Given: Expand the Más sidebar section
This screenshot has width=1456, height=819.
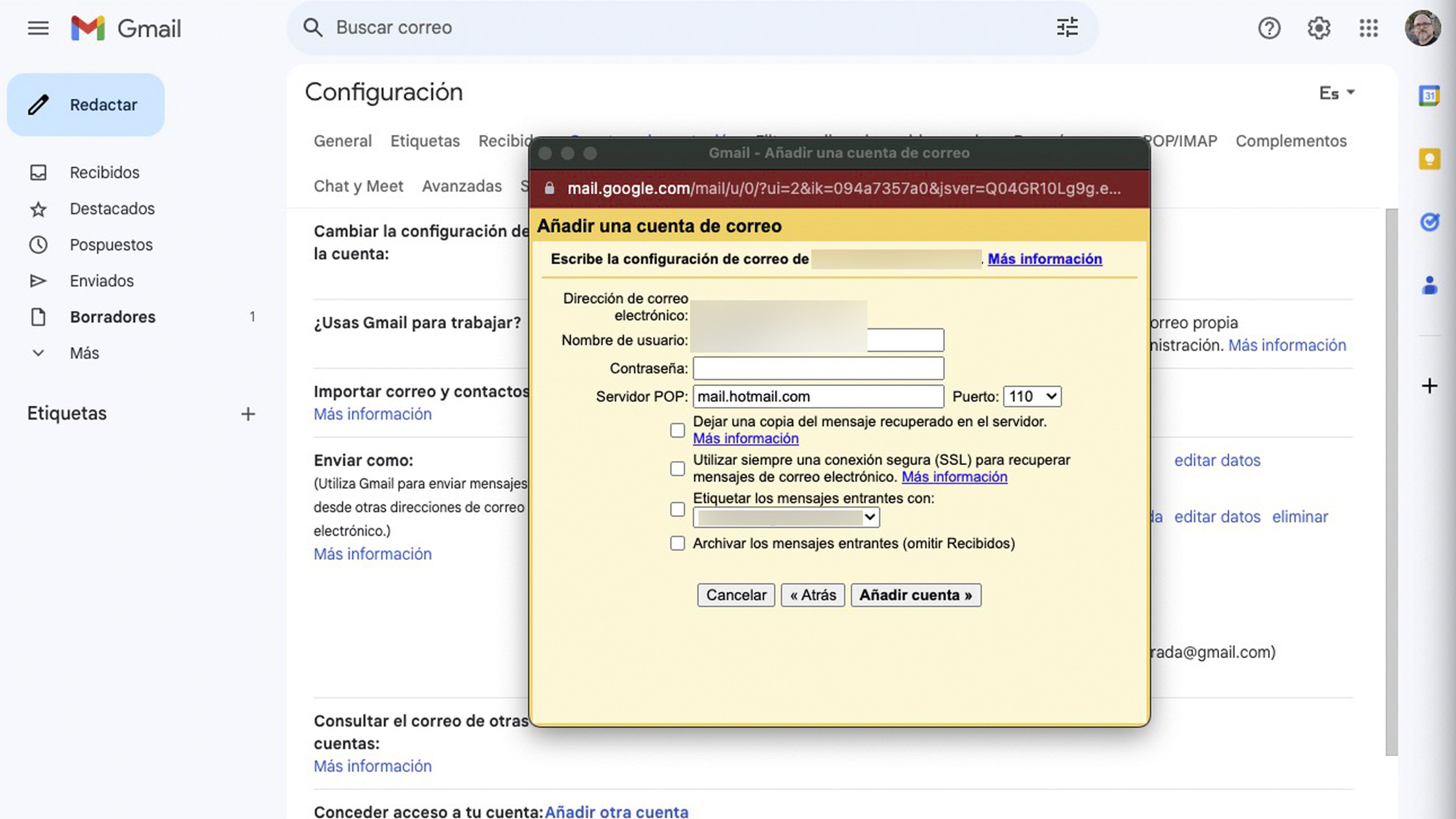Looking at the screenshot, I should (84, 353).
